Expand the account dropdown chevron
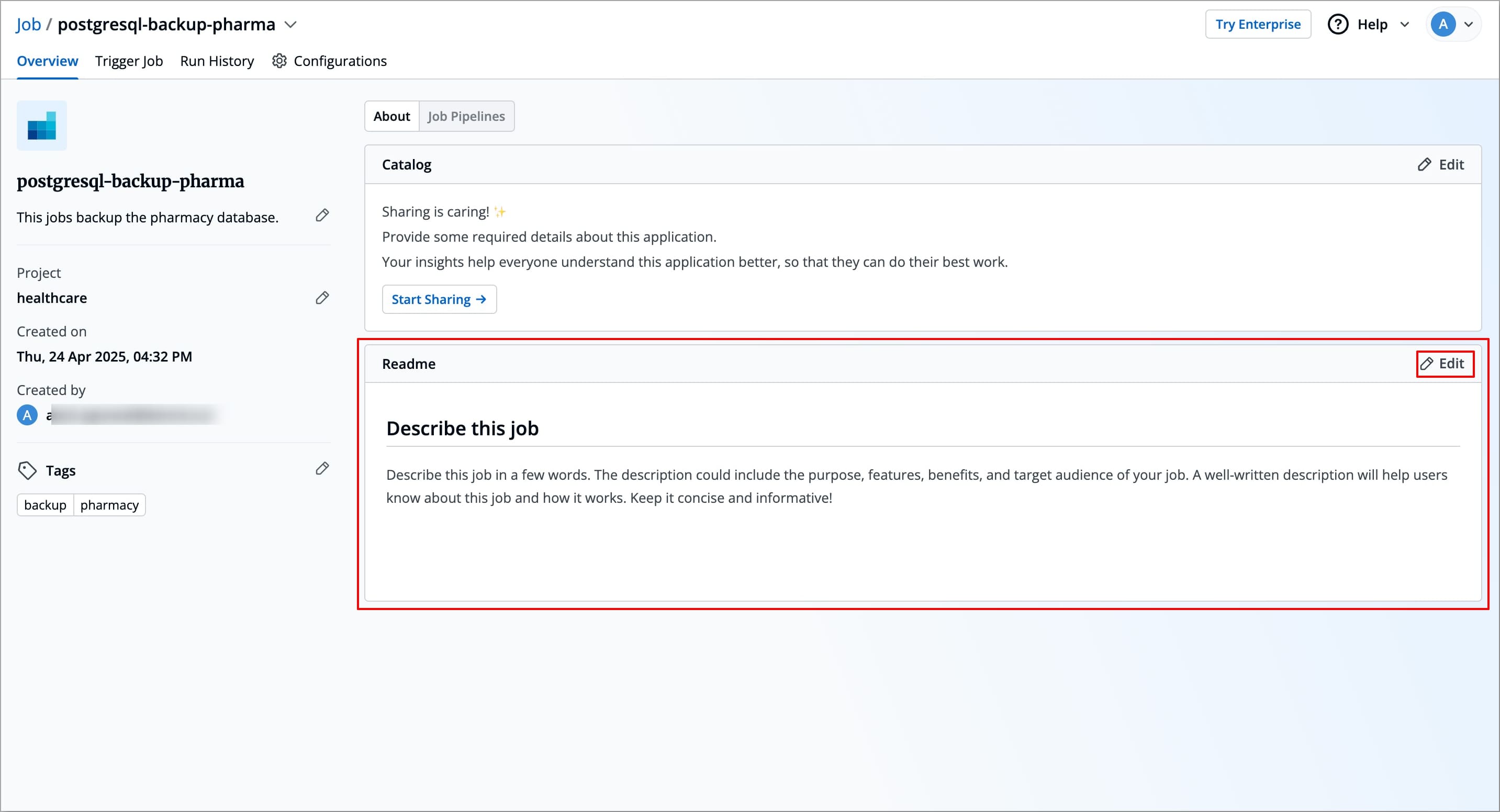Screen dimensions: 1500x812 (1469, 25)
